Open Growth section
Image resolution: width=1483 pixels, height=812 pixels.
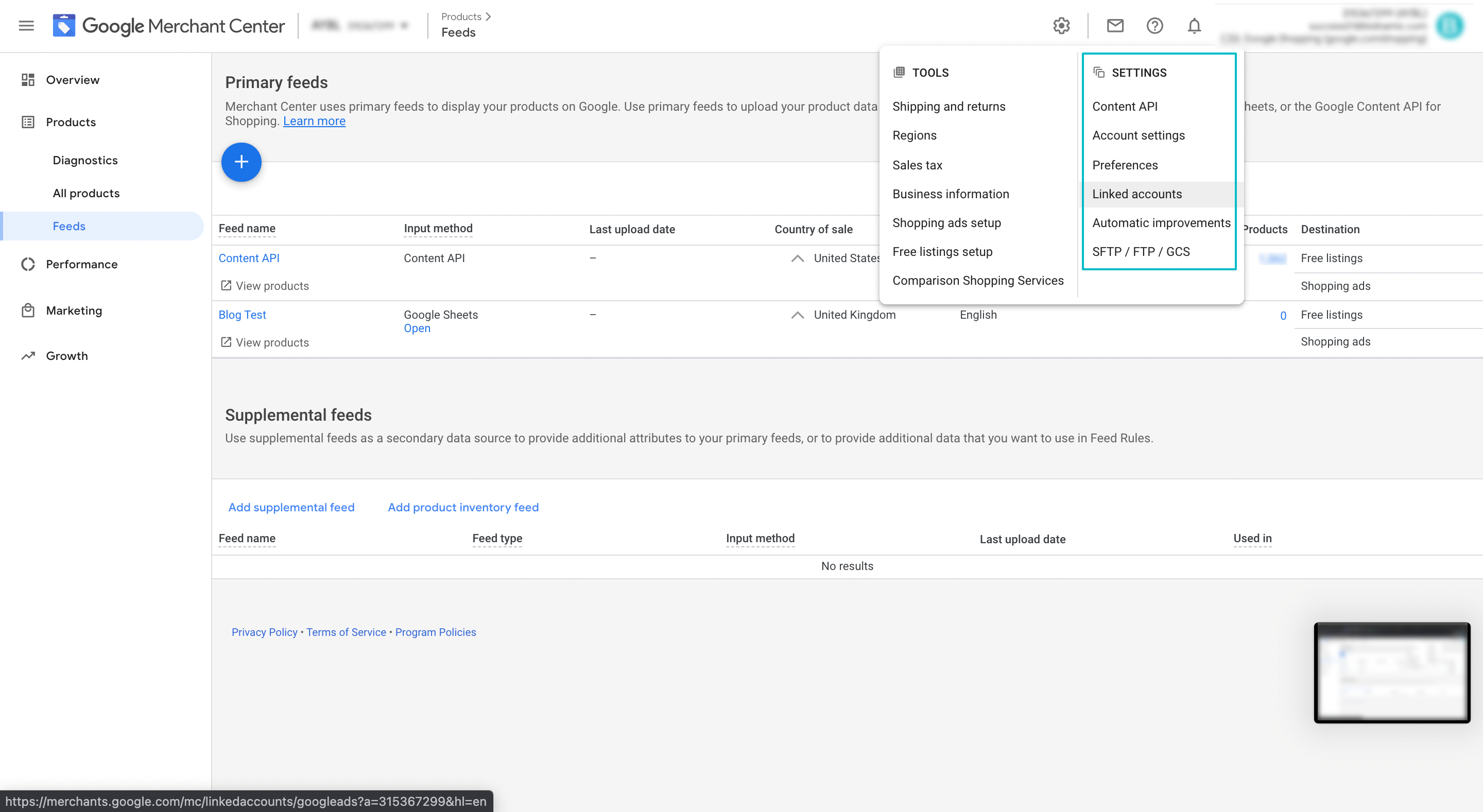[x=67, y=356]
